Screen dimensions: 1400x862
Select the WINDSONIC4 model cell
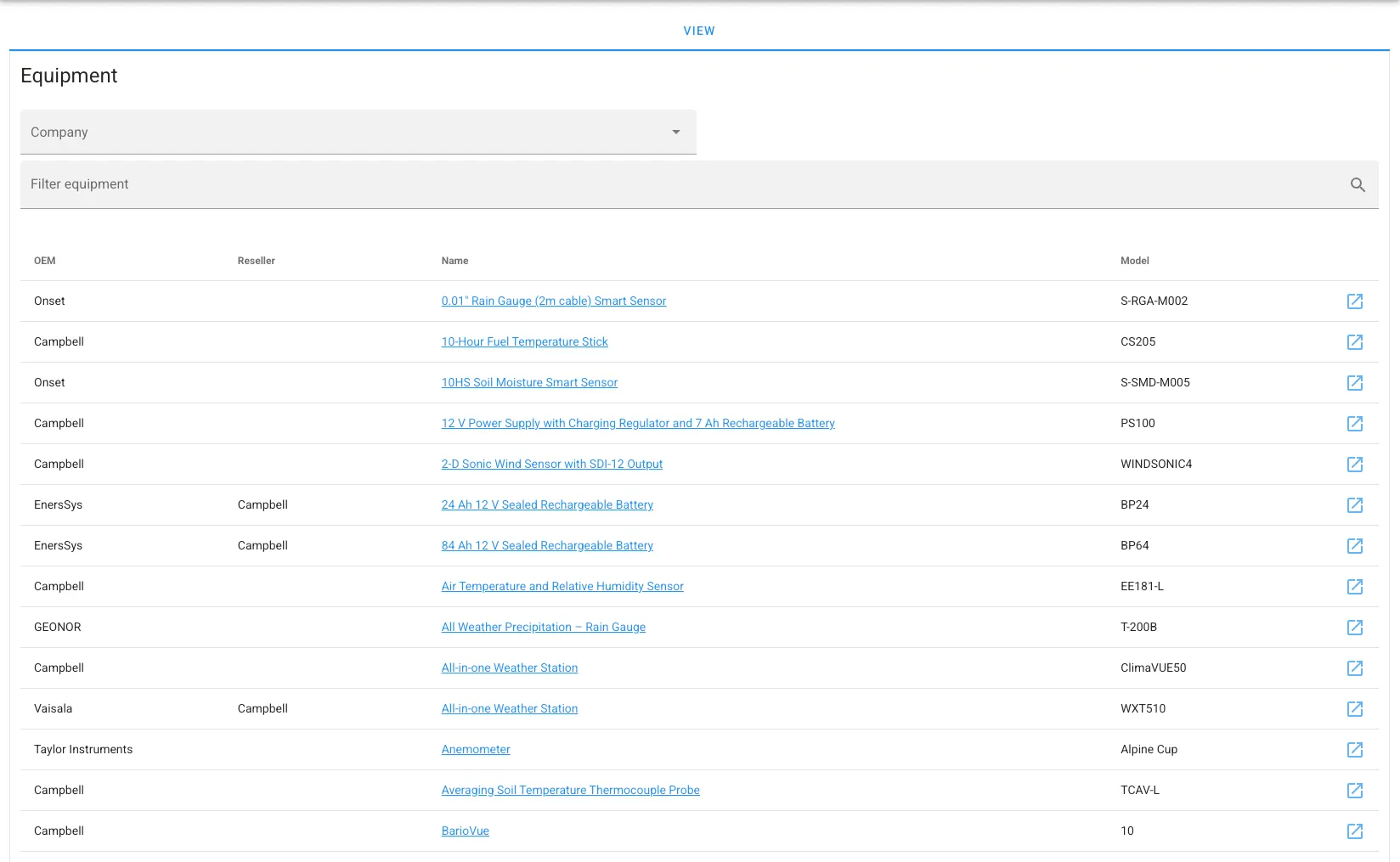[x=1156, y=464]
